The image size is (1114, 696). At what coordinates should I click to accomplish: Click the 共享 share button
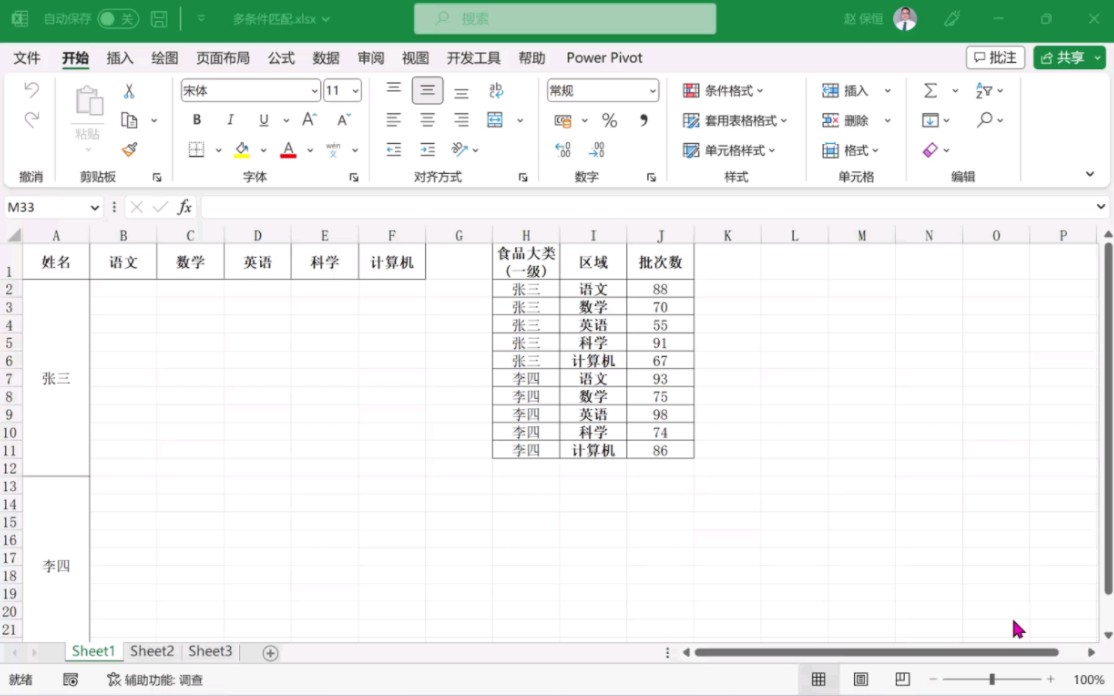[x=1069, y=57]
